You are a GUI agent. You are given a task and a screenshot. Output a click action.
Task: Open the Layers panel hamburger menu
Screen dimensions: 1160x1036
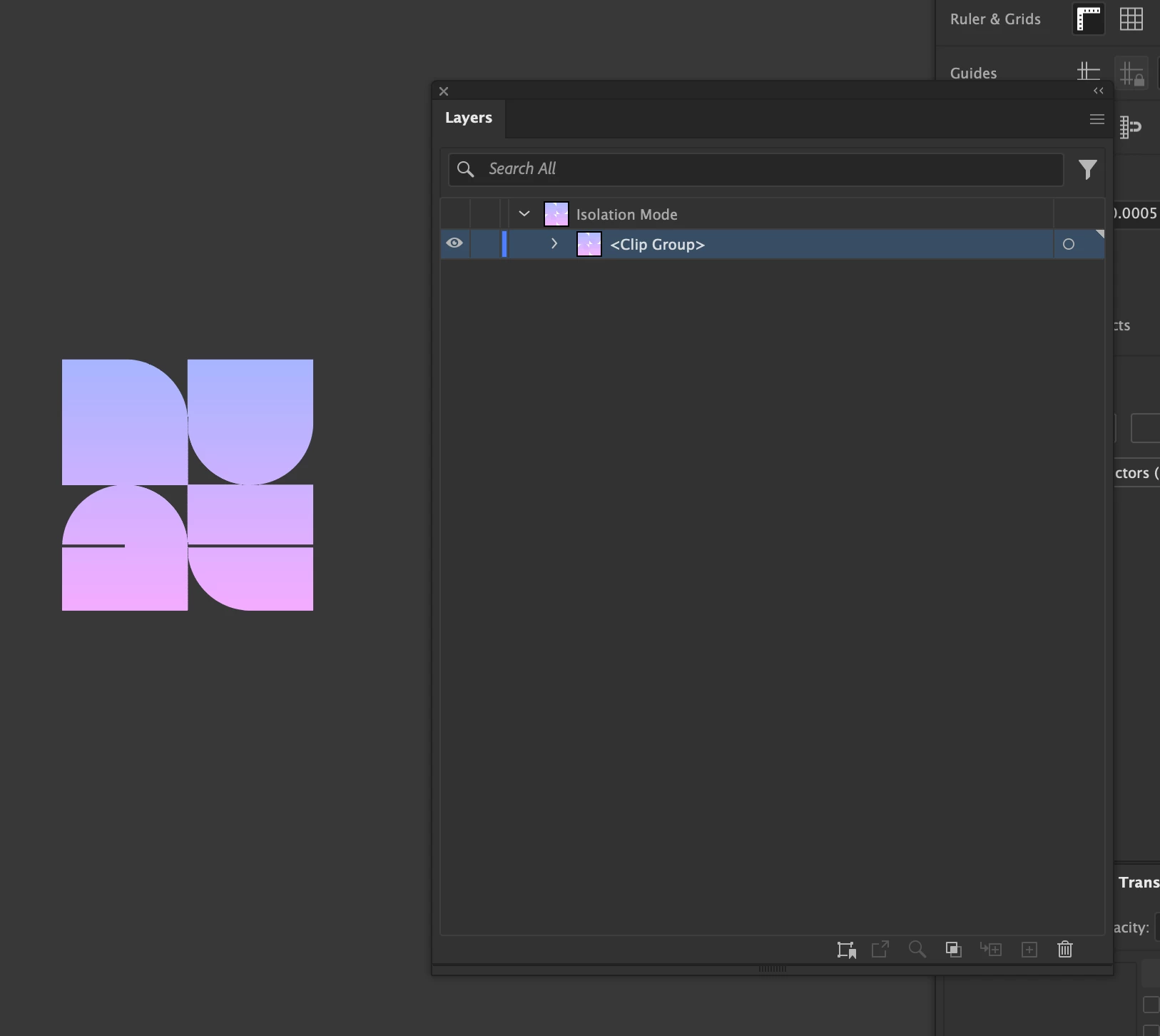pyautogui.click(x=1097, y=119)
